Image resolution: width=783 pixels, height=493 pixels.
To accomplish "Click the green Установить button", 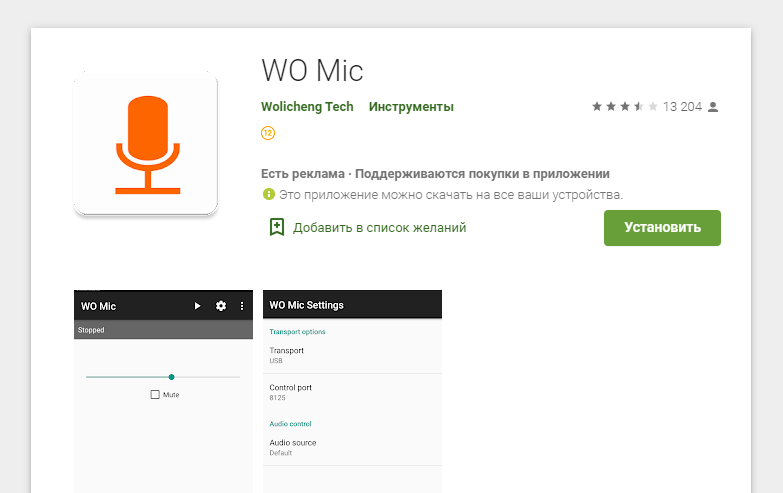I will click(662, 228).
